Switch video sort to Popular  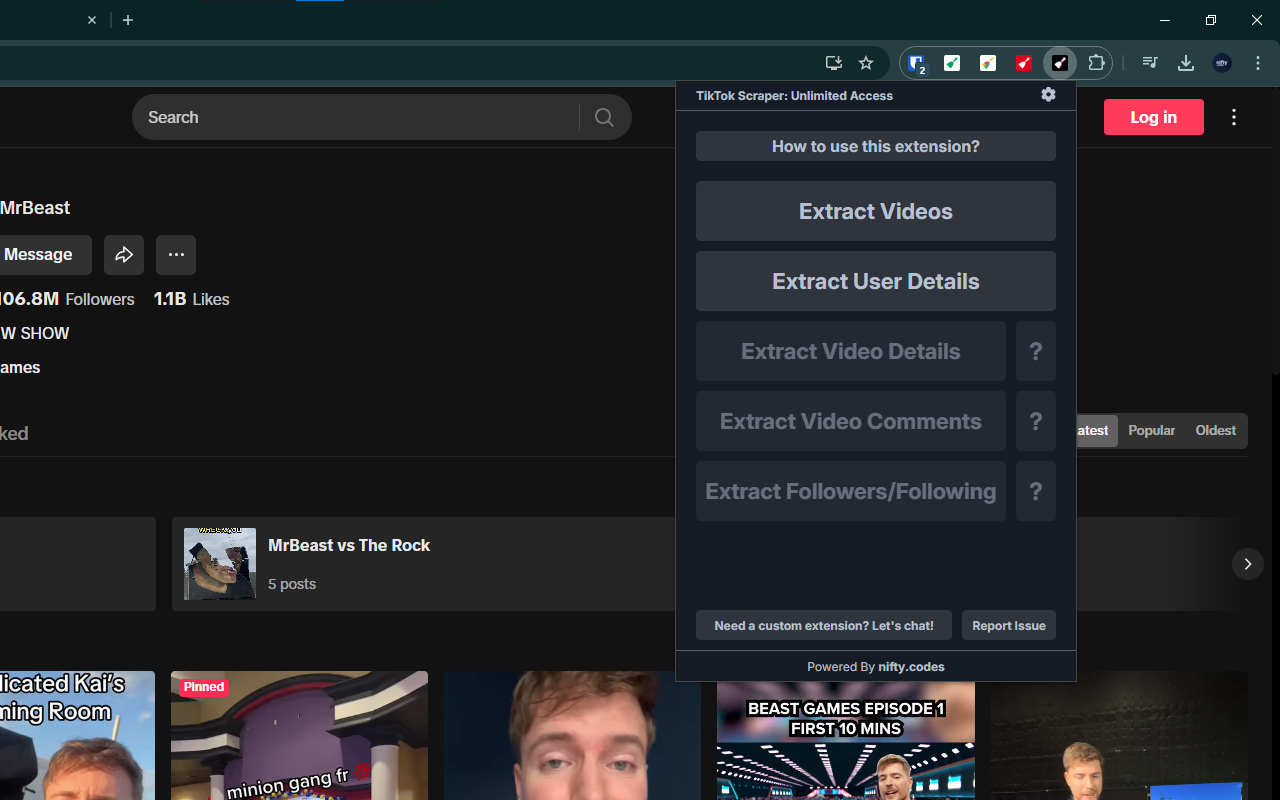tap(1152, 430)
